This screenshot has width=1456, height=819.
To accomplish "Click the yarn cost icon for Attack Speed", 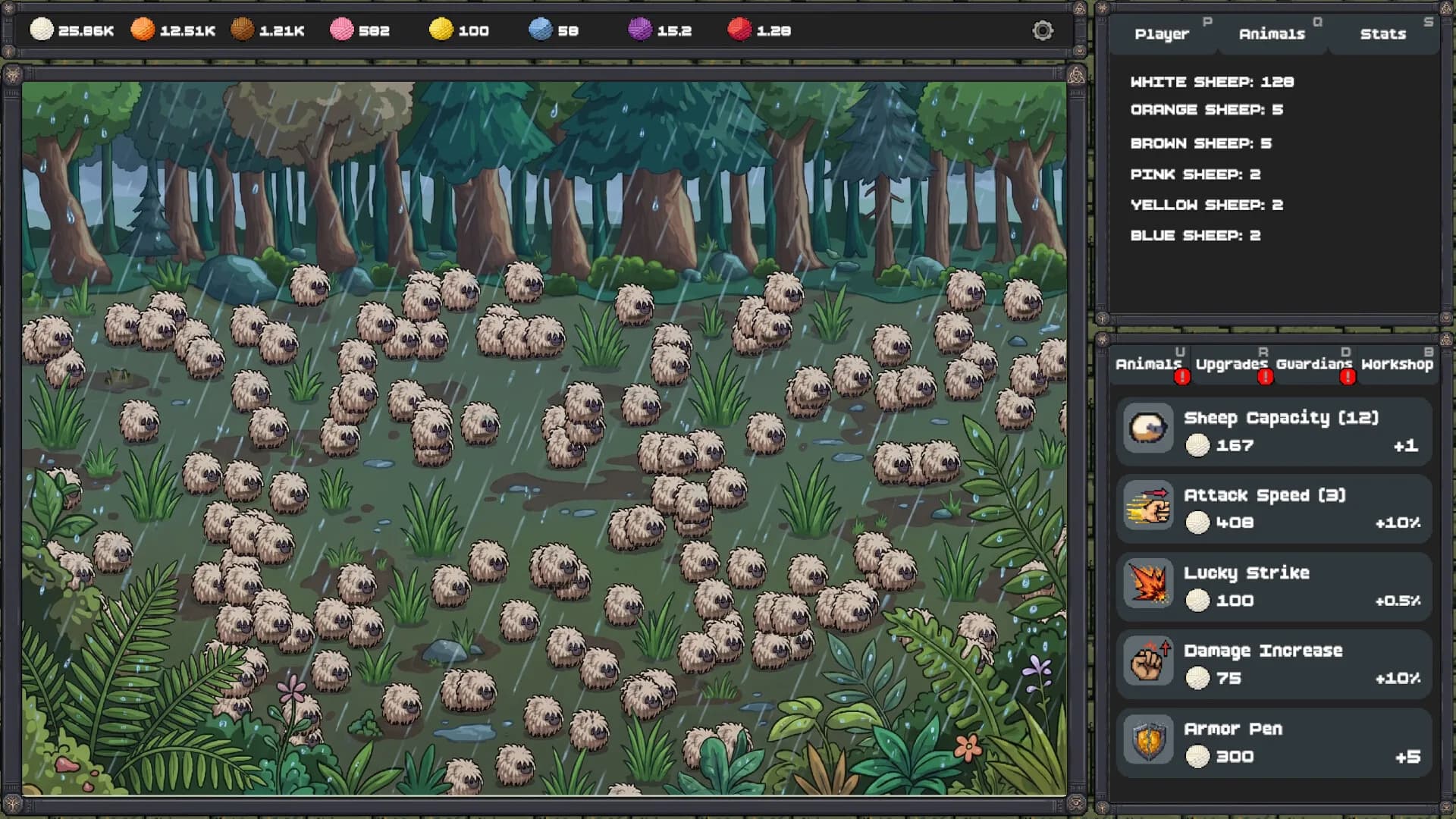I will pos(1197,522).
